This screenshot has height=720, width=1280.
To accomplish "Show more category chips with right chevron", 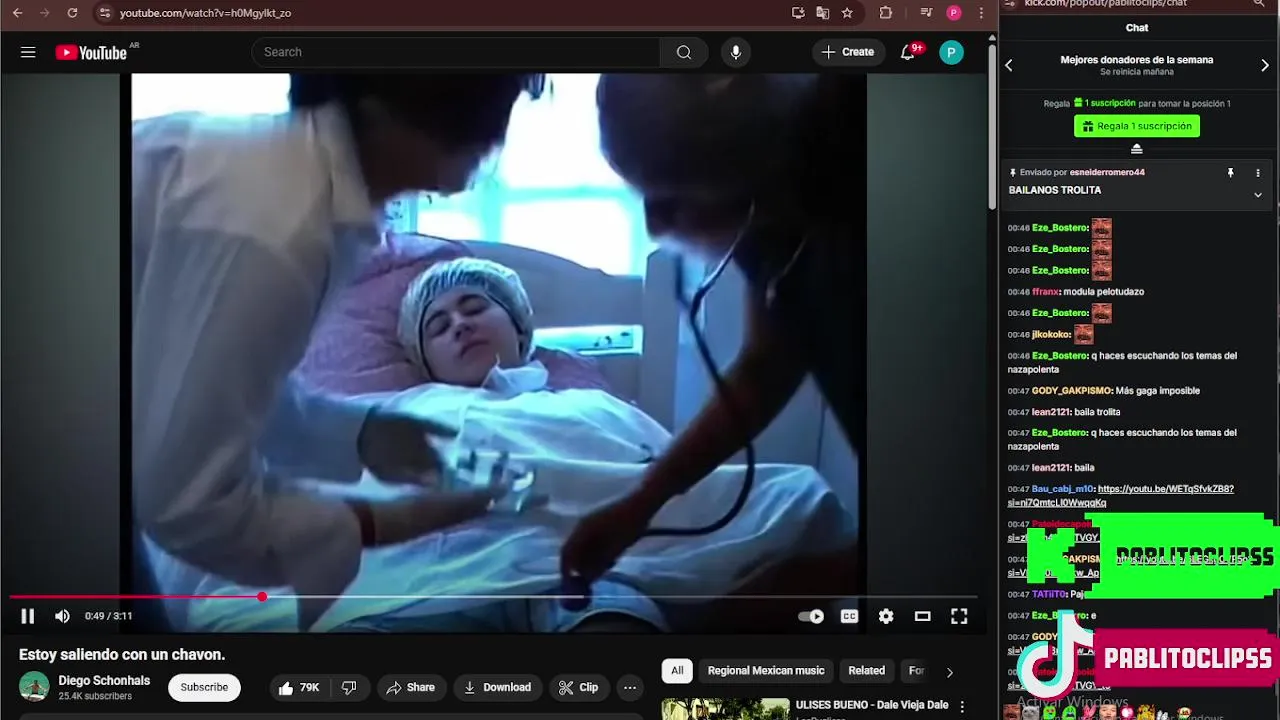I will pyautogui.click(x=949, y=672).
